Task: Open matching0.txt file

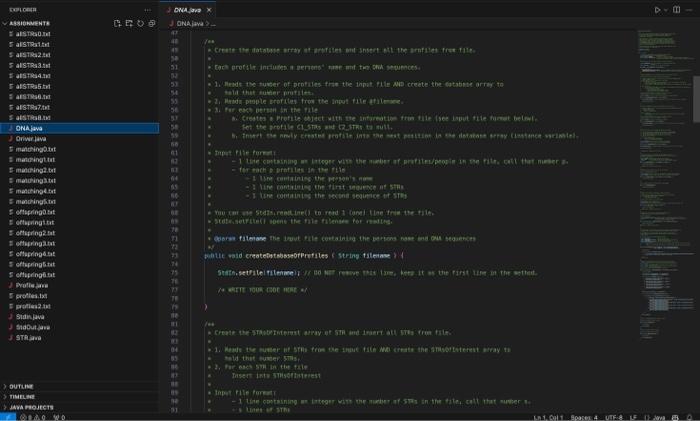Action: pos(79,150)
